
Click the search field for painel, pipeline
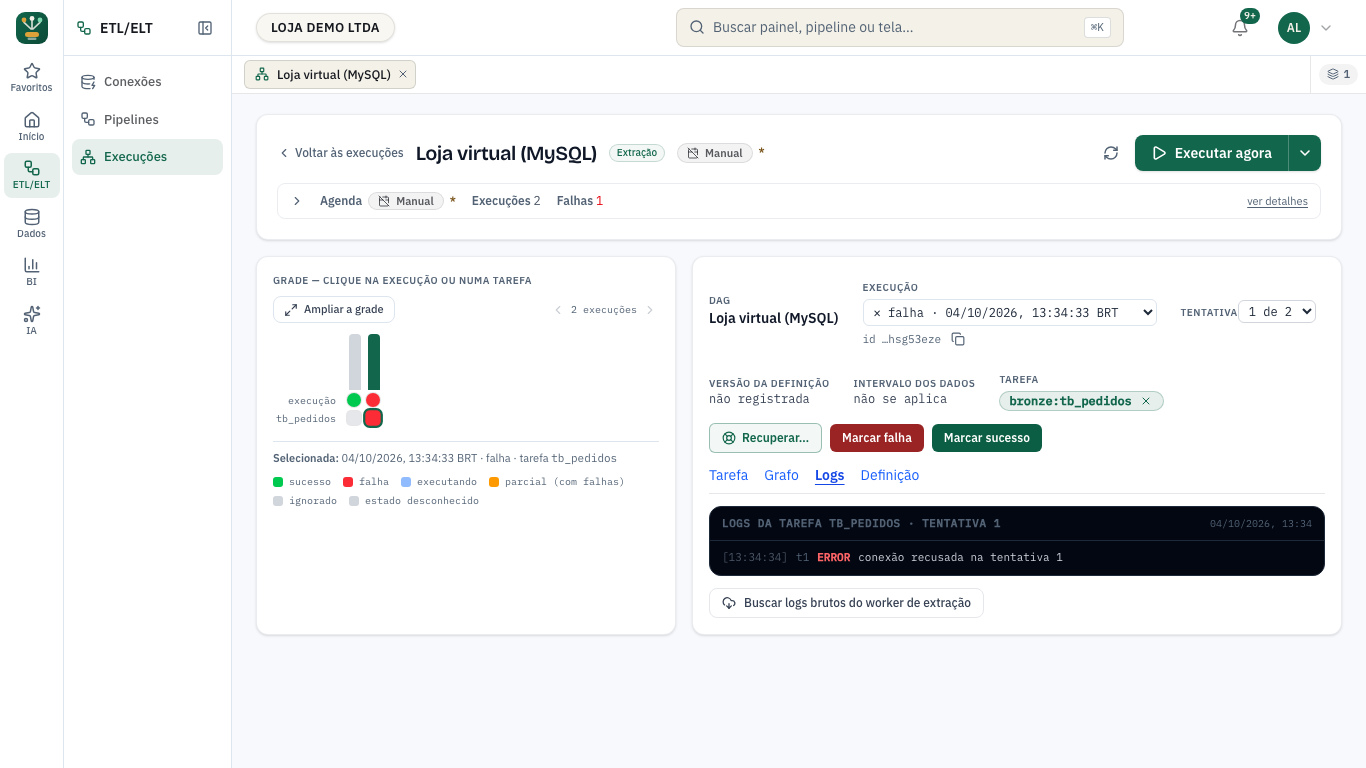pyautogui.click(x=900, y=28)
